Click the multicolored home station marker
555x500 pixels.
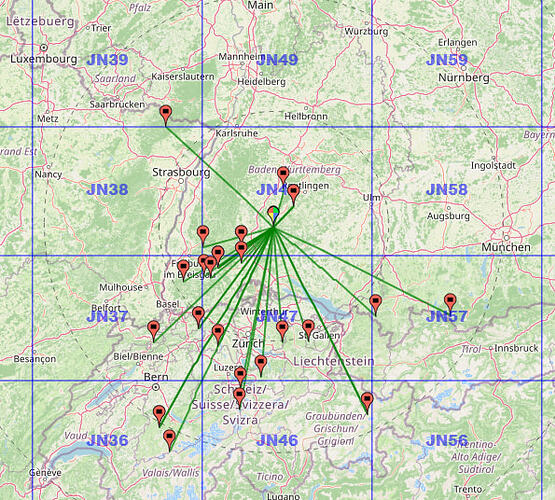click(273, 216)
